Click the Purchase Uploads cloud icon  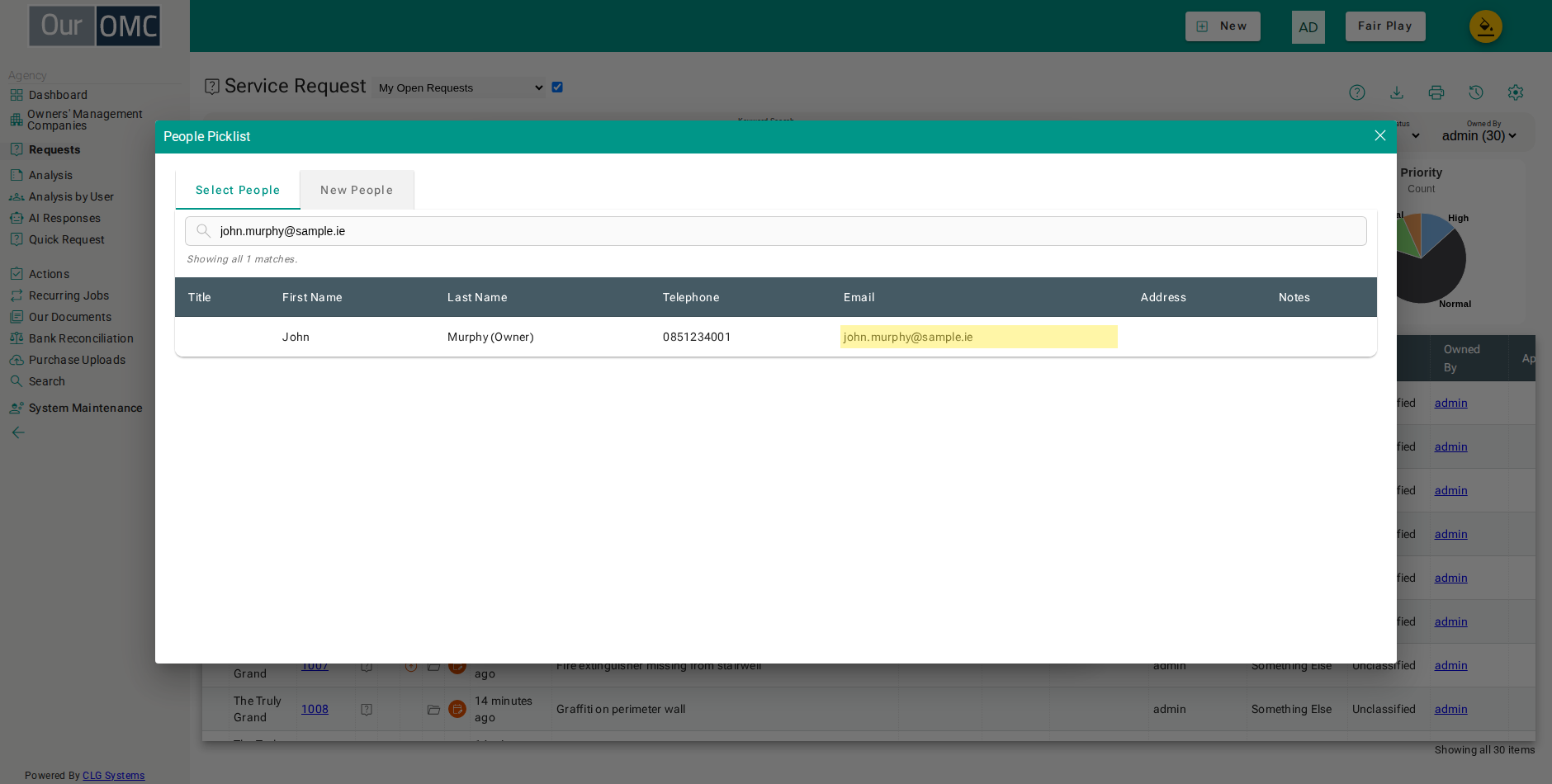pyautogui.click(x=17, y=360)
